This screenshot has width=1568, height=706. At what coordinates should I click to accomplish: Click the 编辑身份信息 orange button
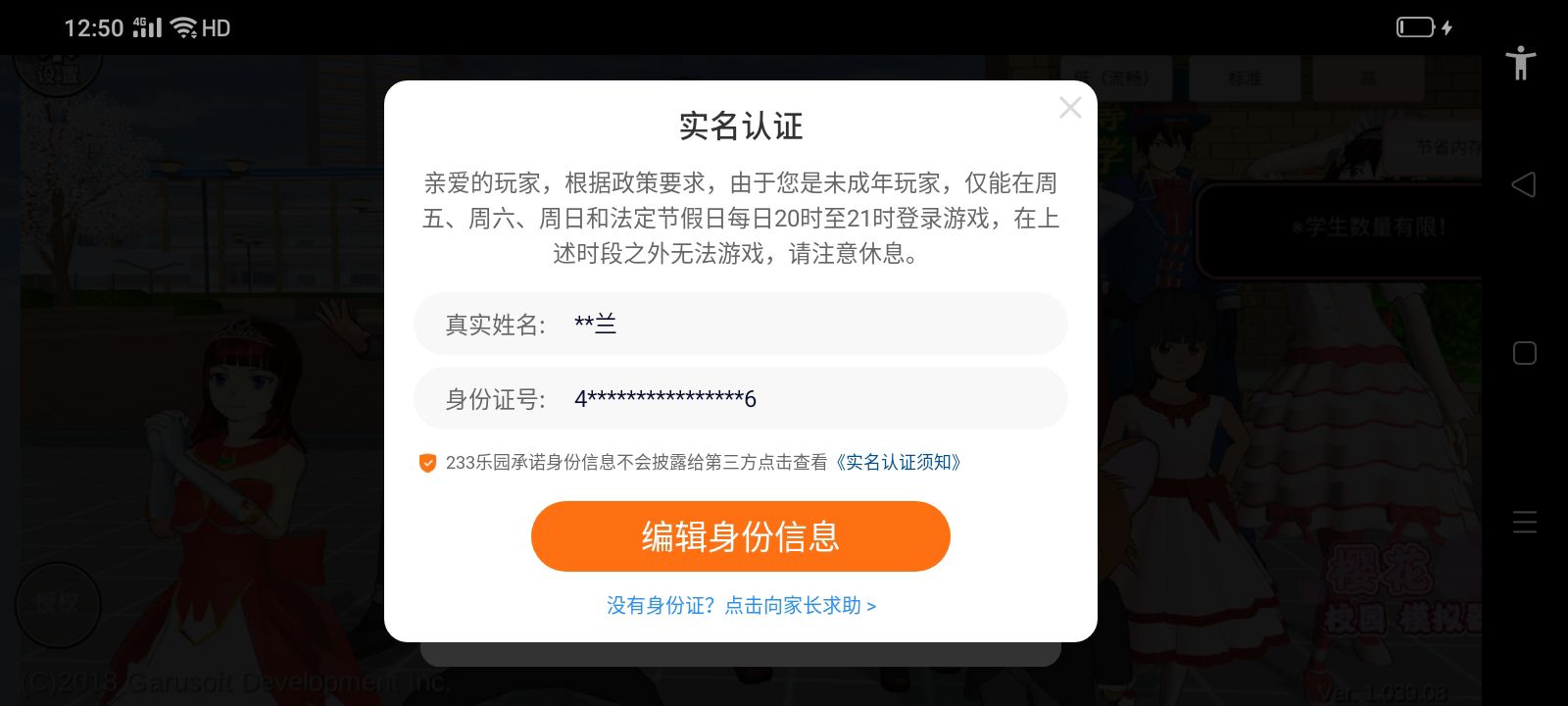tap(741, 536)
